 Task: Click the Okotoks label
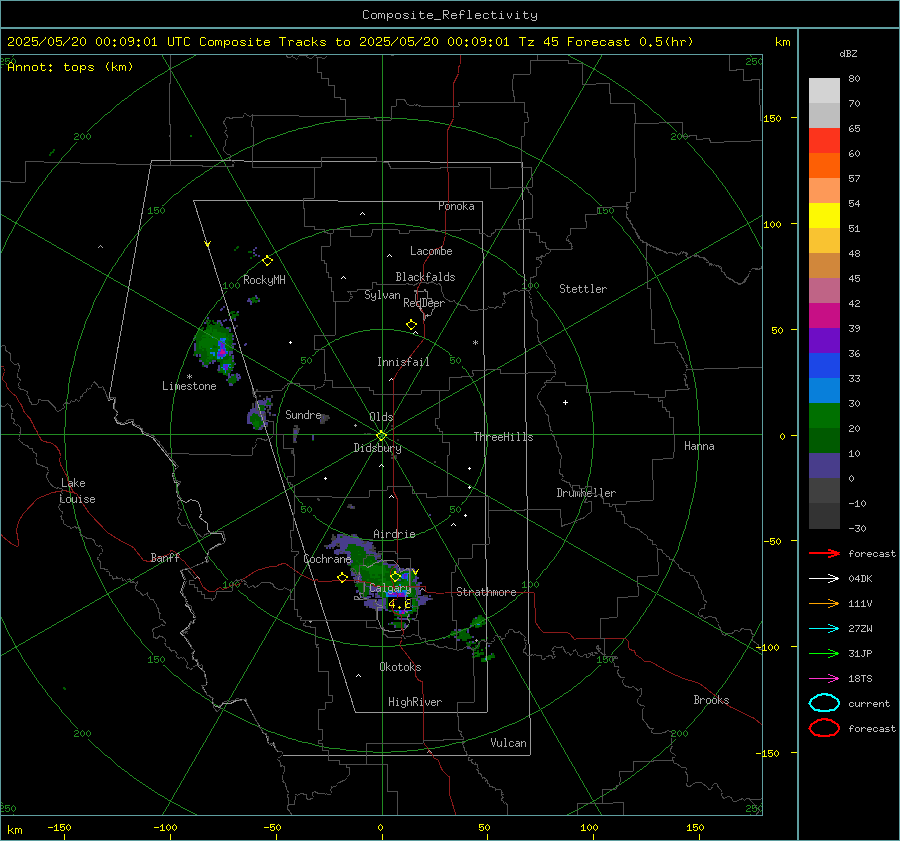point(400,667)
